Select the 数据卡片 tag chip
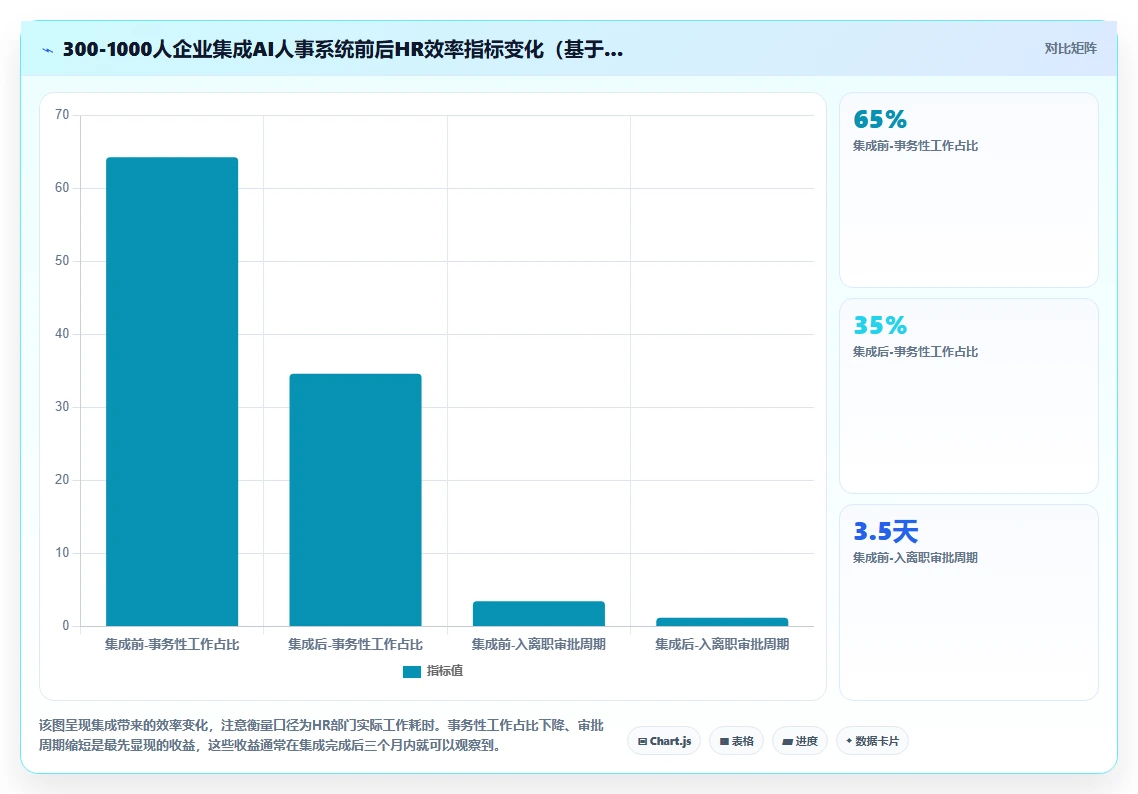Screen dimensions: 1138x794 pos(872,741)
